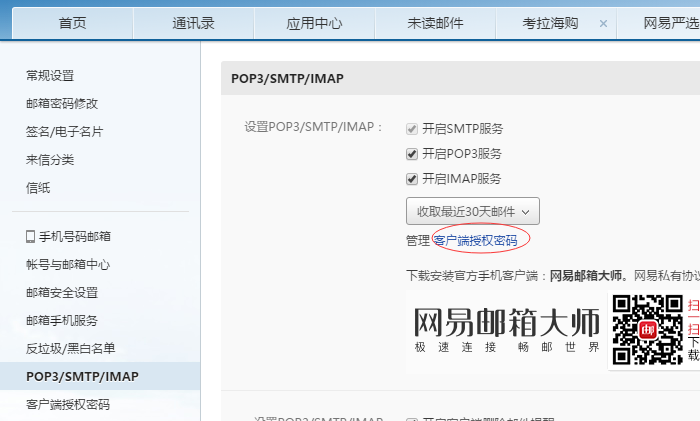
Task: Select 反垃圾/黑白名单 in the sidebar
Action: tap(71, 348)
